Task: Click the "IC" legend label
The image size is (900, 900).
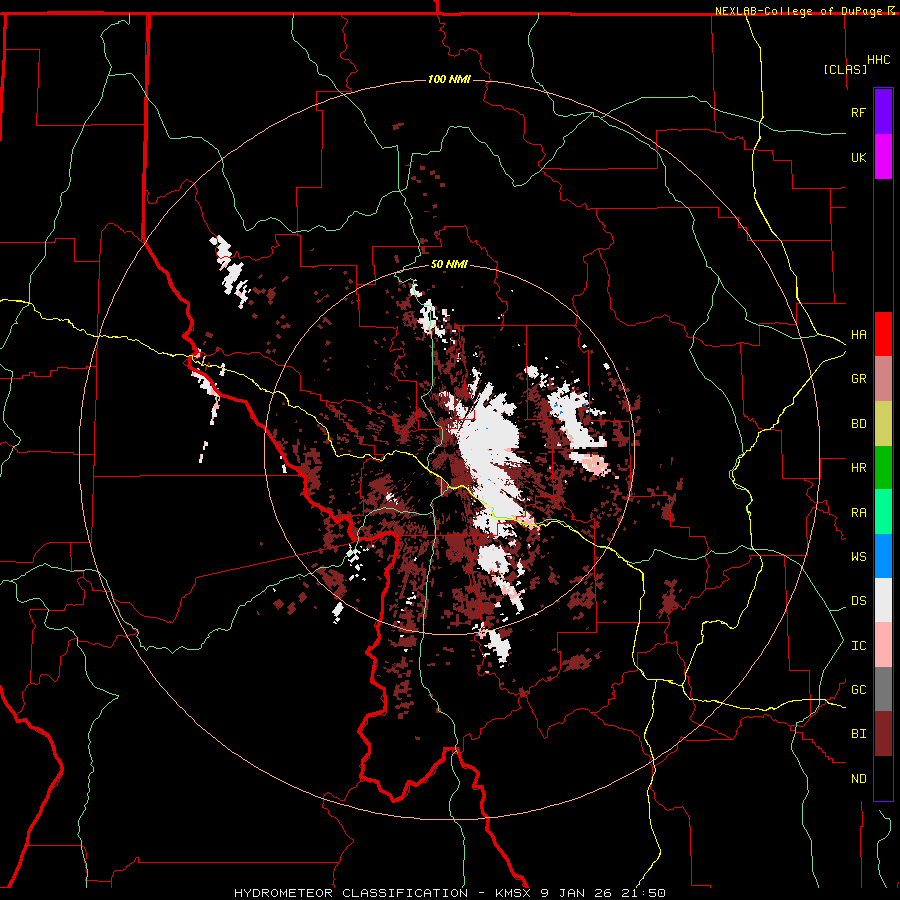Action: [x=858, y=646]
